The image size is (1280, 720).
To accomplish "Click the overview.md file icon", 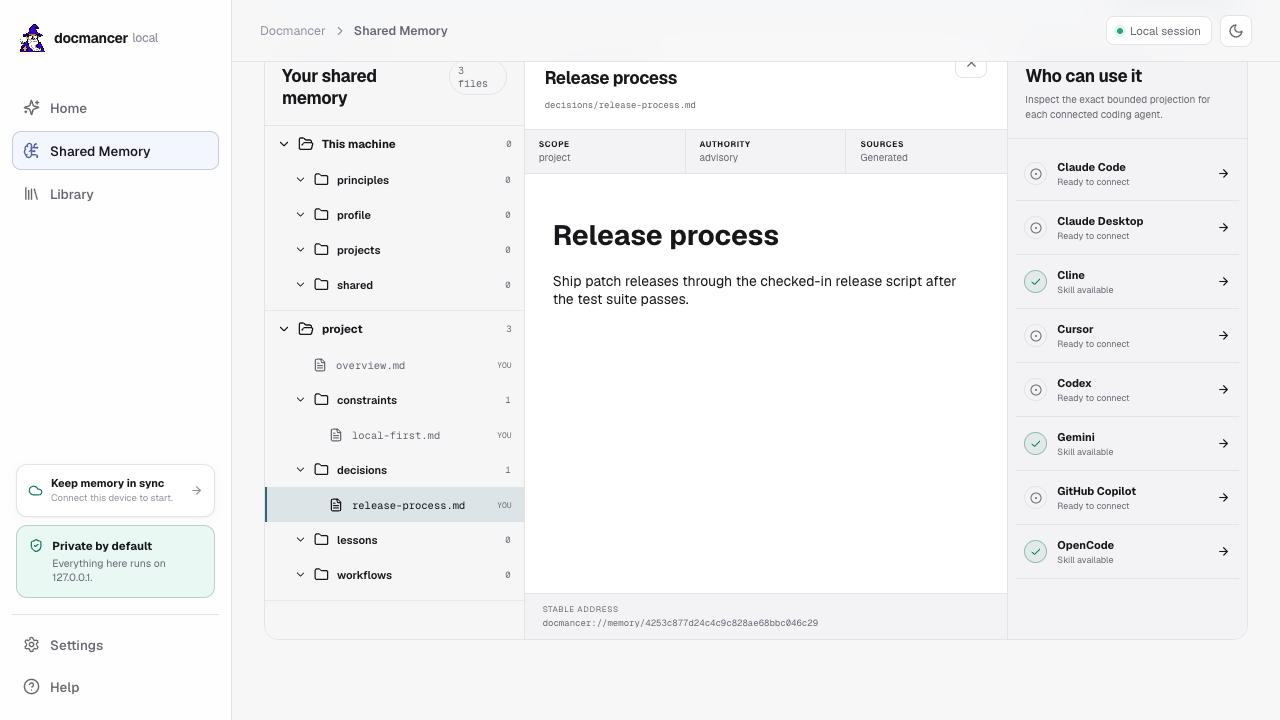I will [320, 365].
